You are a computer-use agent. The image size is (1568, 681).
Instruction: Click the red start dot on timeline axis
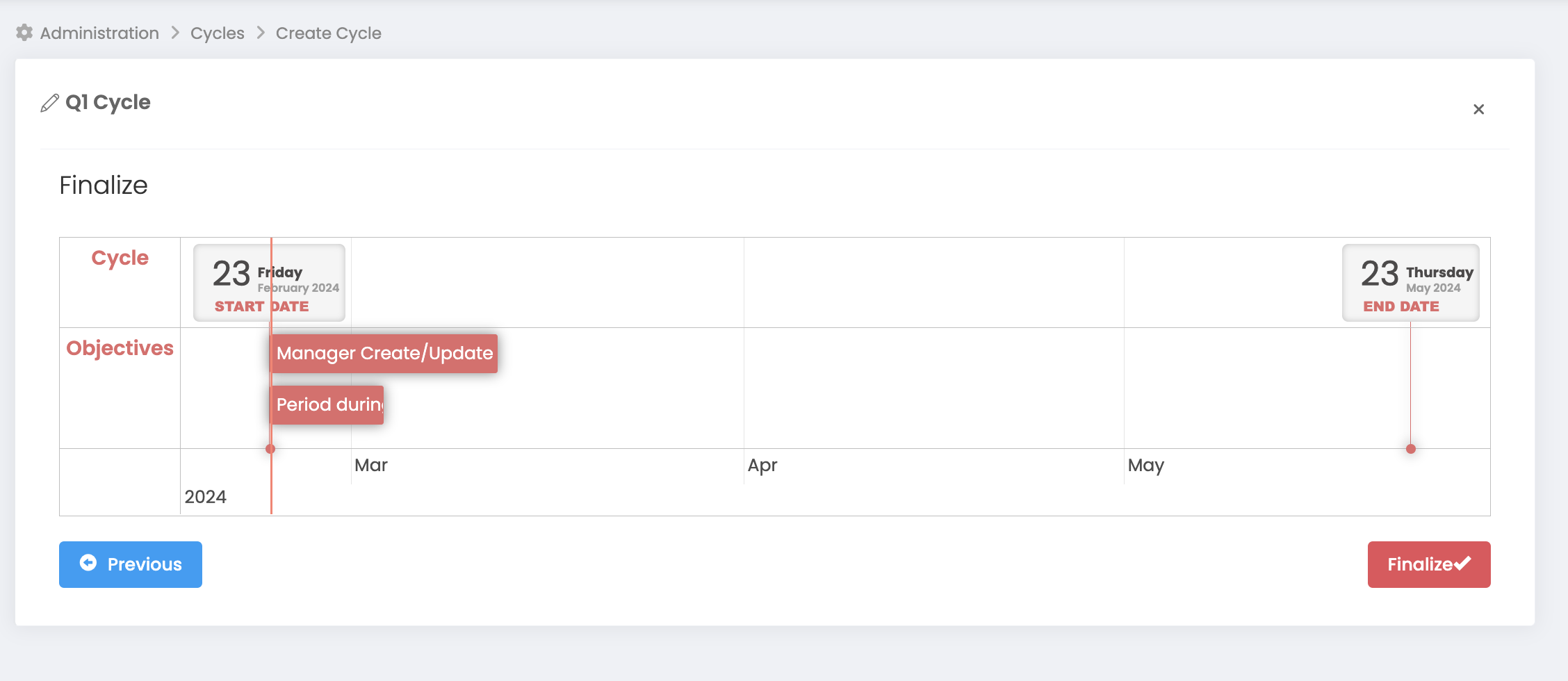(270, 449)
